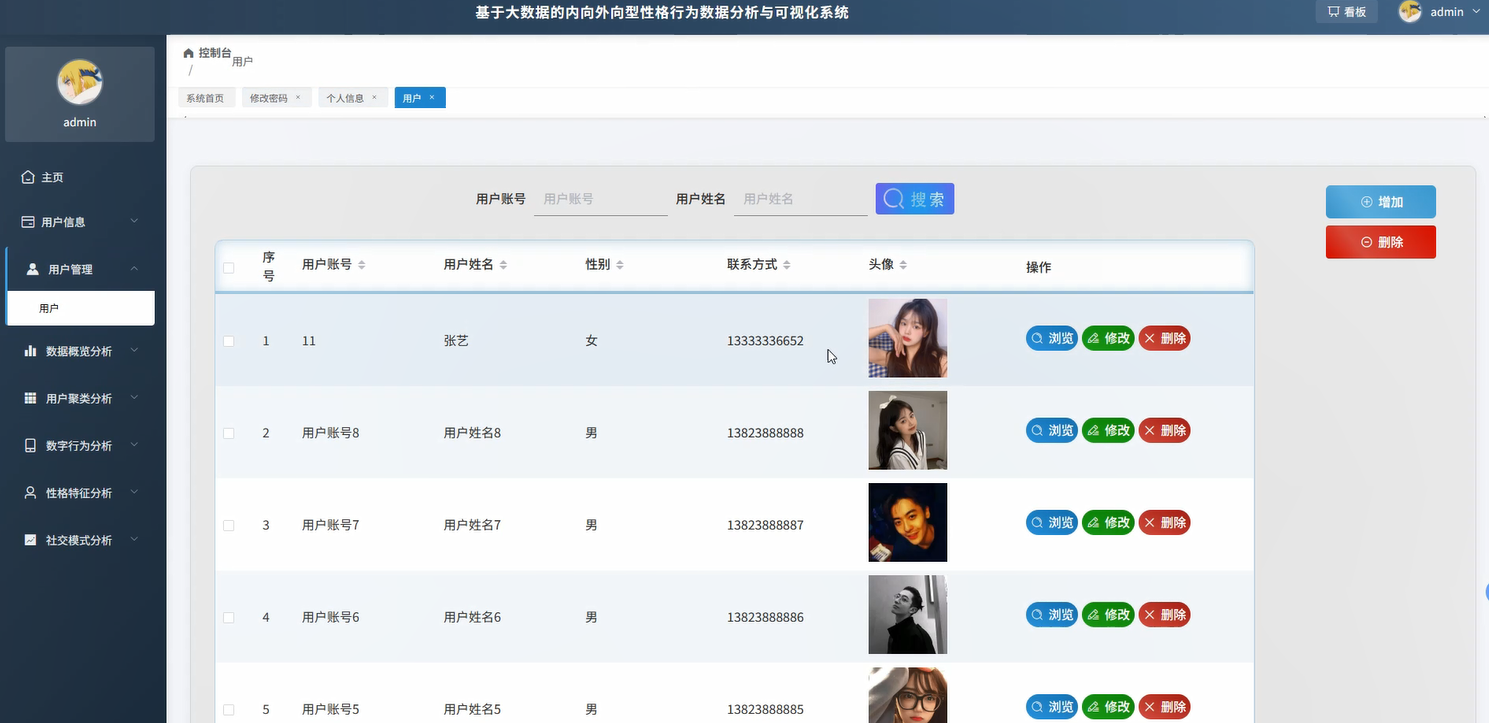This screenshot has width=1489, height=723.
Task: Select the phone number 13333336652
Action: click(765, 341)
